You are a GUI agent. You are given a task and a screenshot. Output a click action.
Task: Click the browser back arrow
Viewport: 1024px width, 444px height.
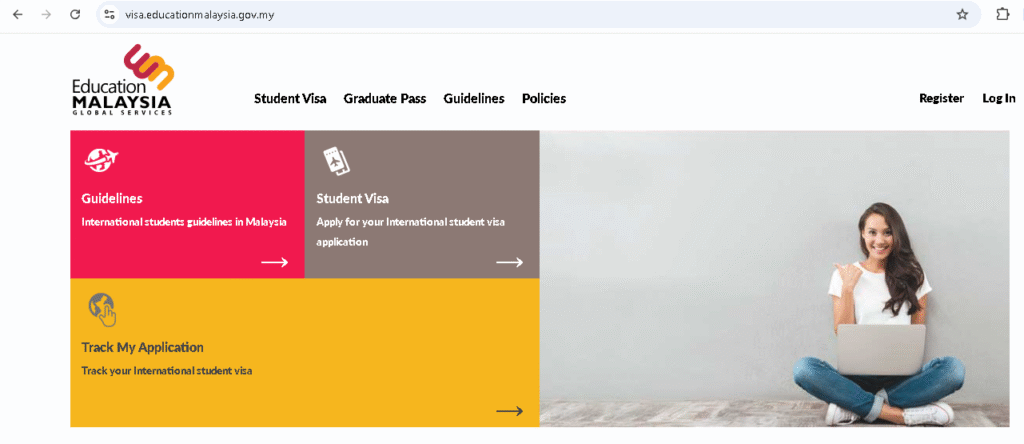click(17, 14)
